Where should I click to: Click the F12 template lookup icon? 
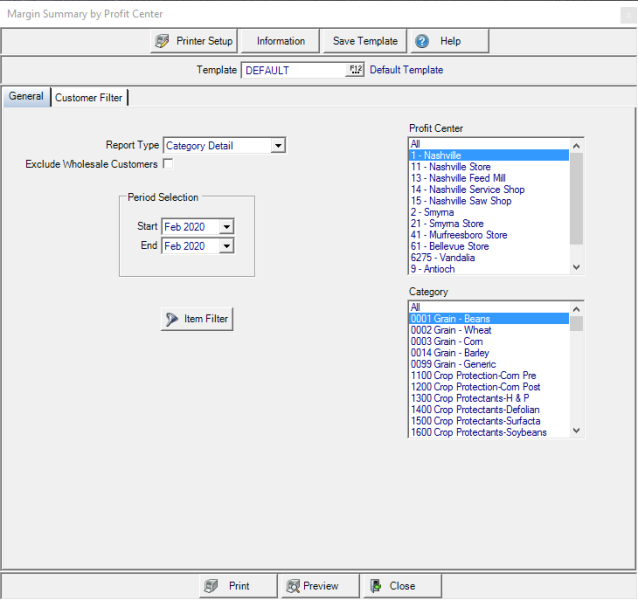point(355,70)
